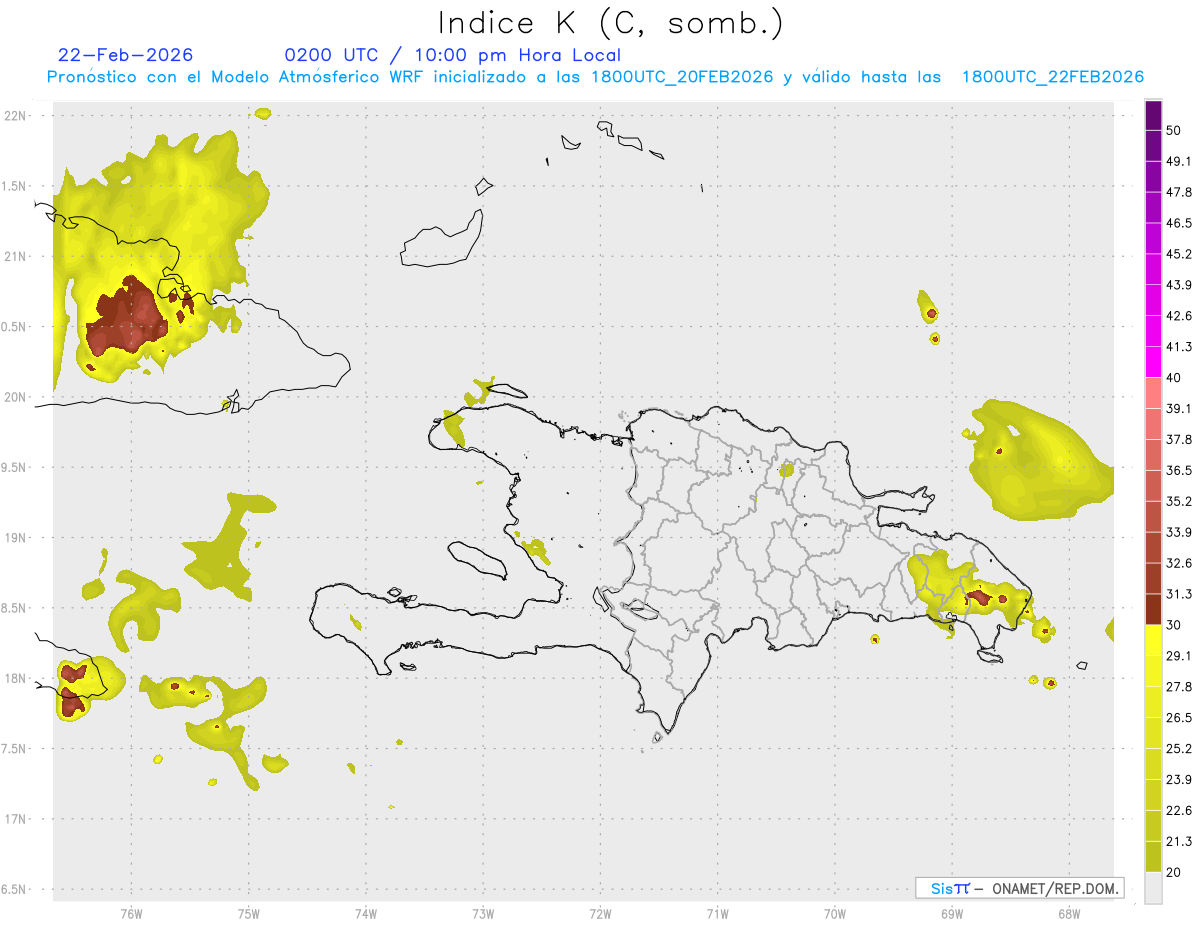
Task: Click the '71W' longitude axis label
Action: tap(717, 913)
